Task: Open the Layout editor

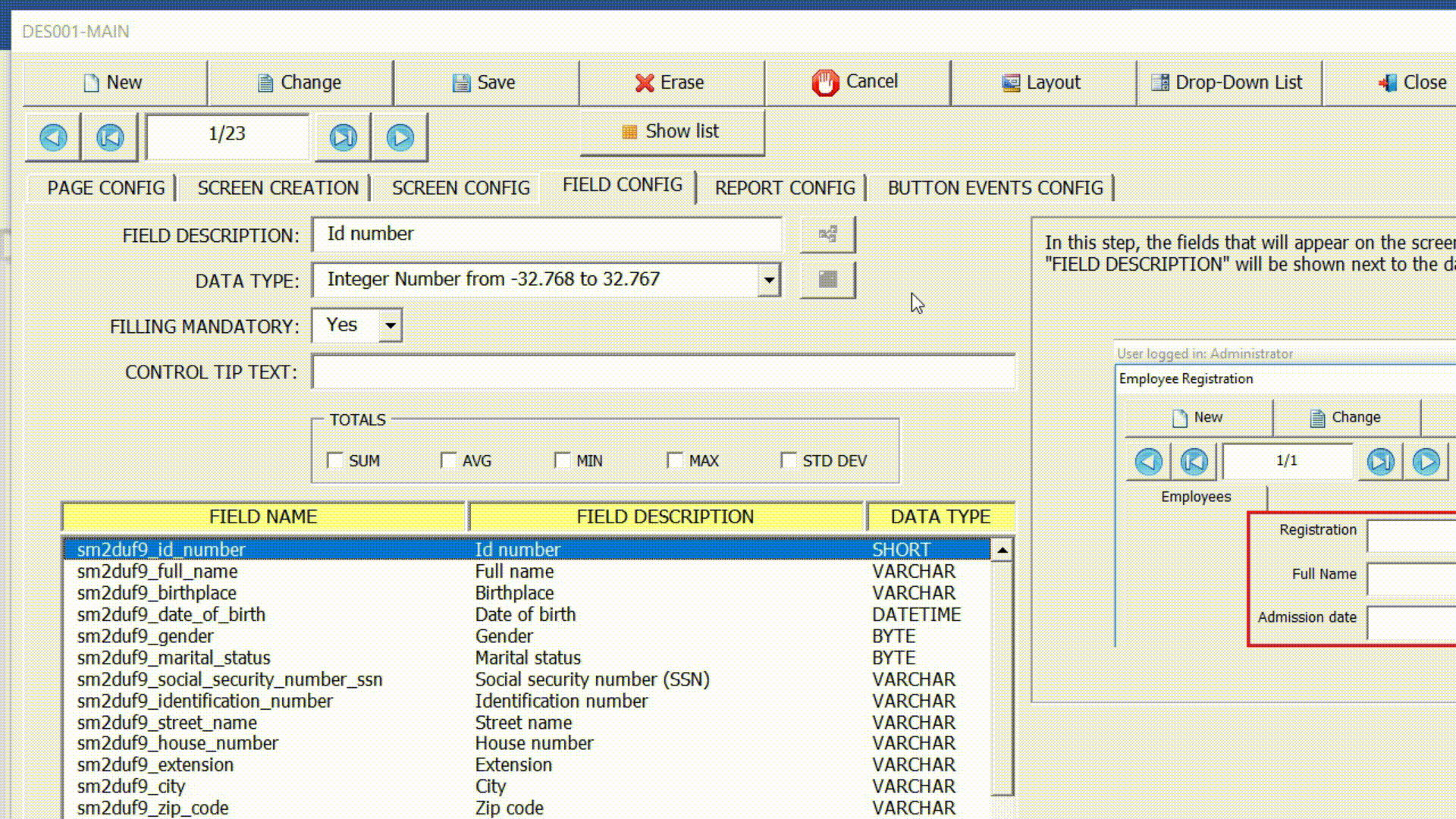Action: tap(1042, 82)
